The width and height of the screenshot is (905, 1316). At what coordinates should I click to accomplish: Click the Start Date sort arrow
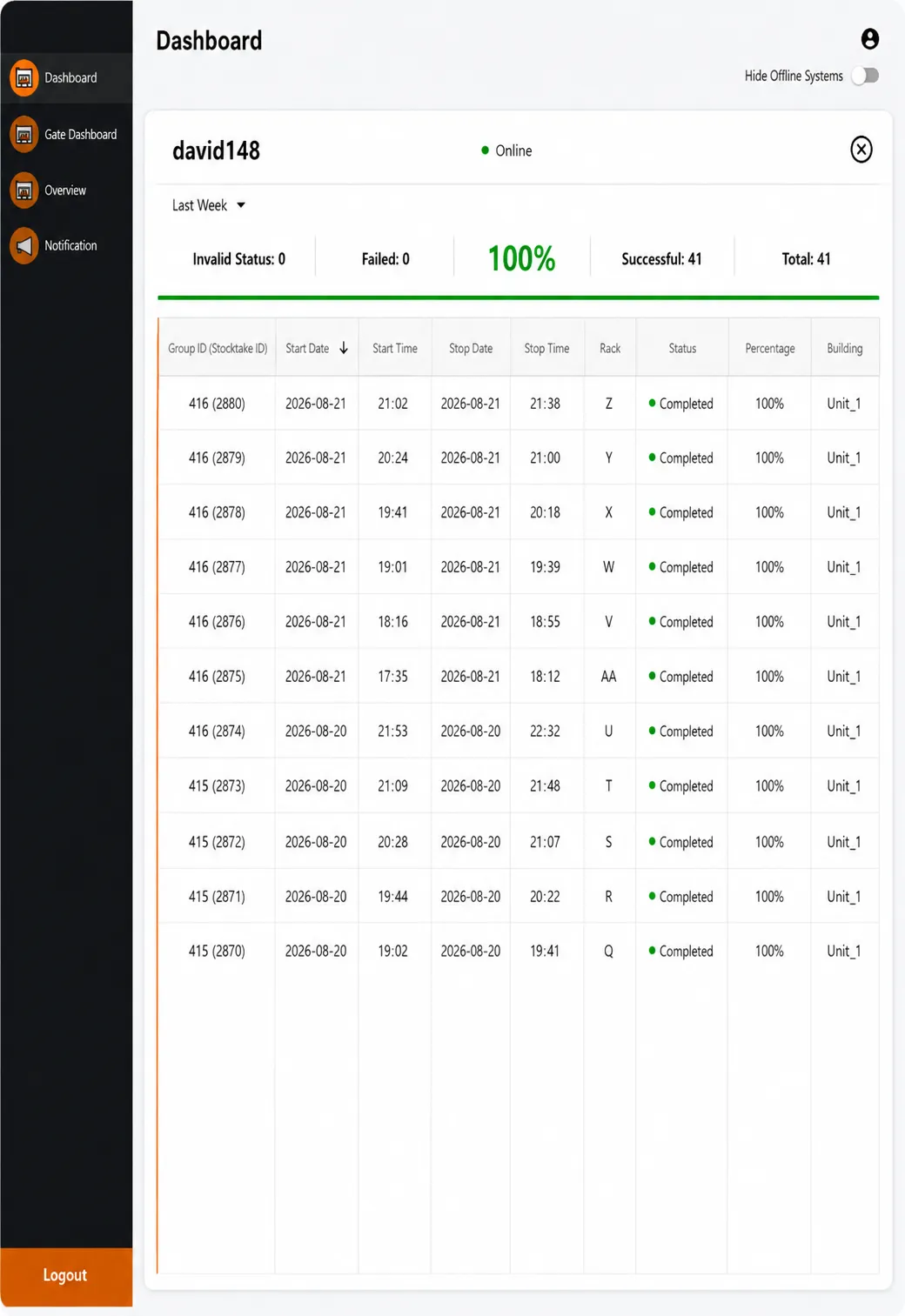coord(344,348)
